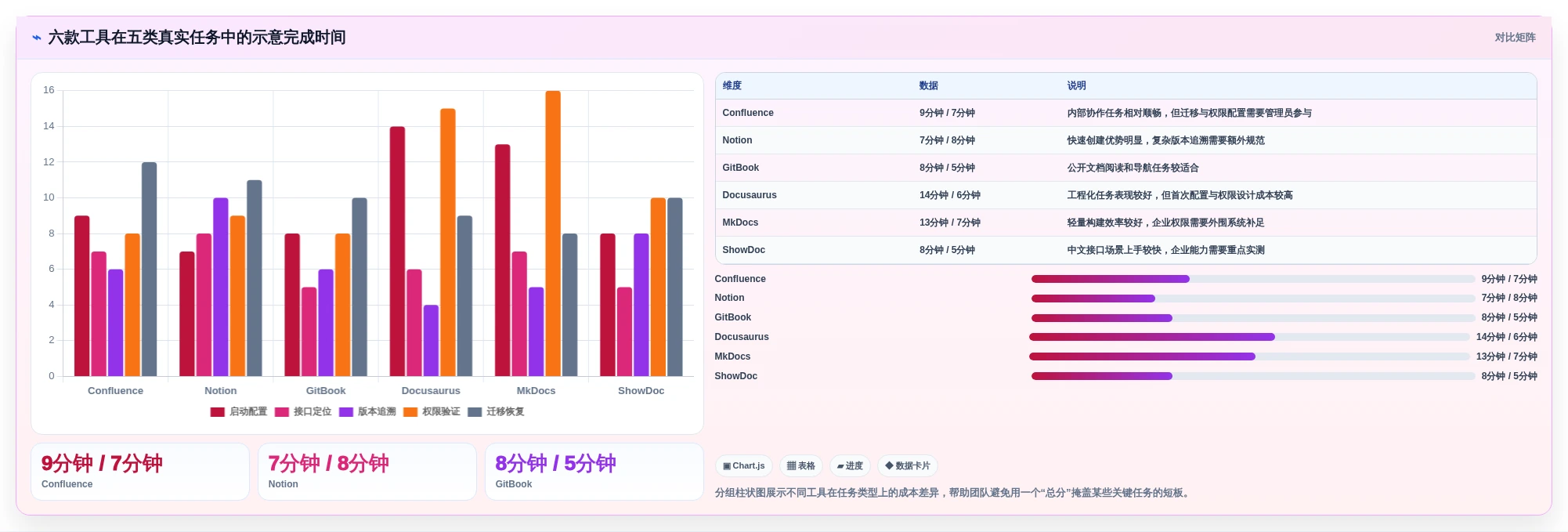Click the lightning icon beside the card title
This screenshot has height=532, width=1568.
coord(37,38)
